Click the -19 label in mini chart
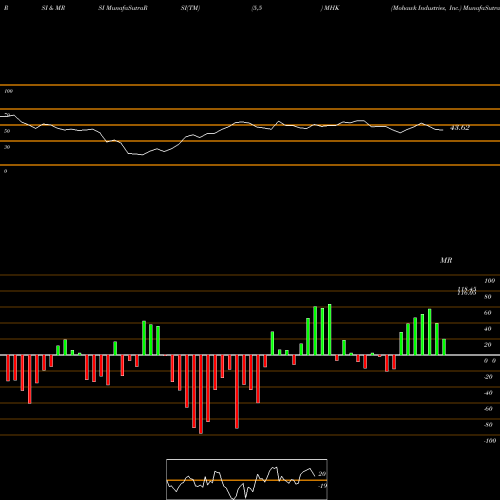This screenshot has width=500, height=500. 322,486
